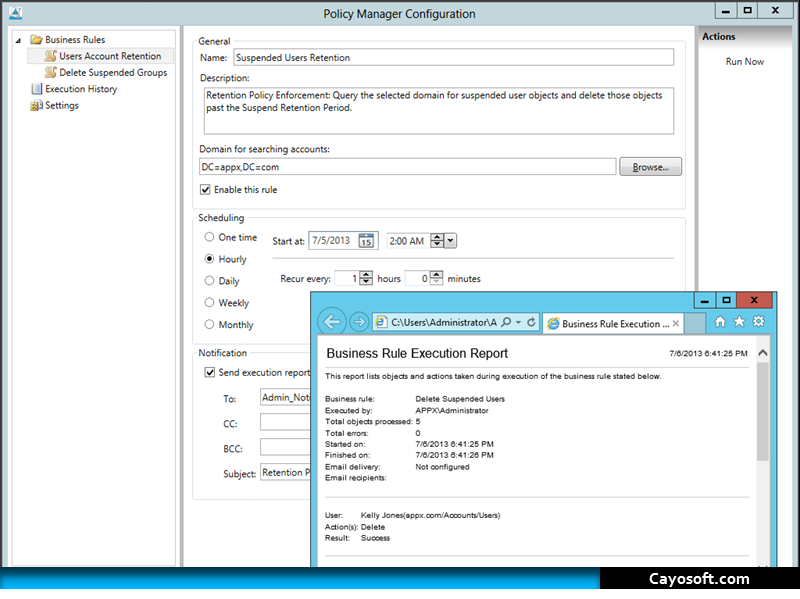The height and width of the screenshot is (599, 800).
Task: Open browser Favorites star icon
Action: [x=739, y=321]
